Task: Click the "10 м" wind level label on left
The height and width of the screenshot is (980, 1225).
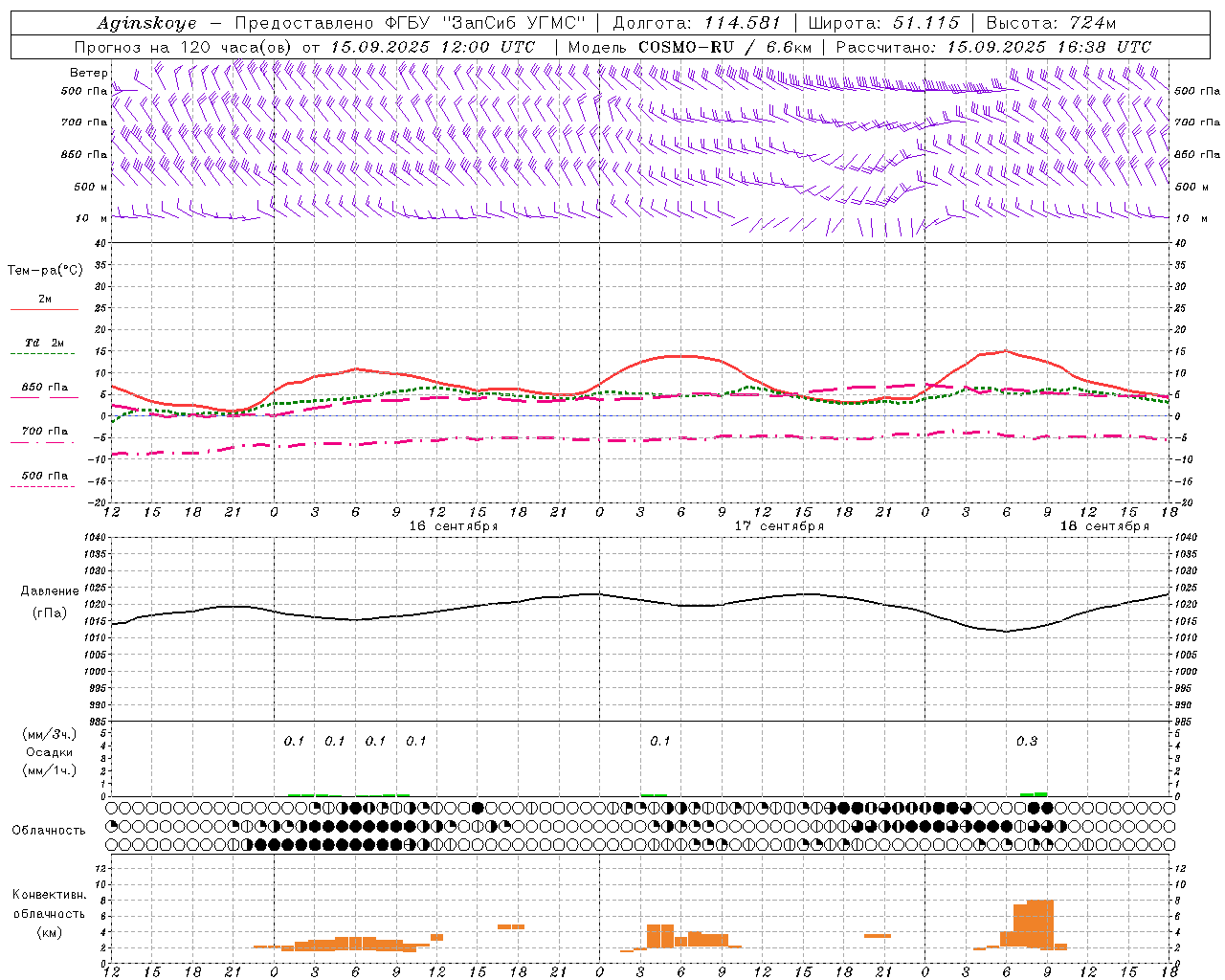Action: pyautogui.click(x=92, y=218)
